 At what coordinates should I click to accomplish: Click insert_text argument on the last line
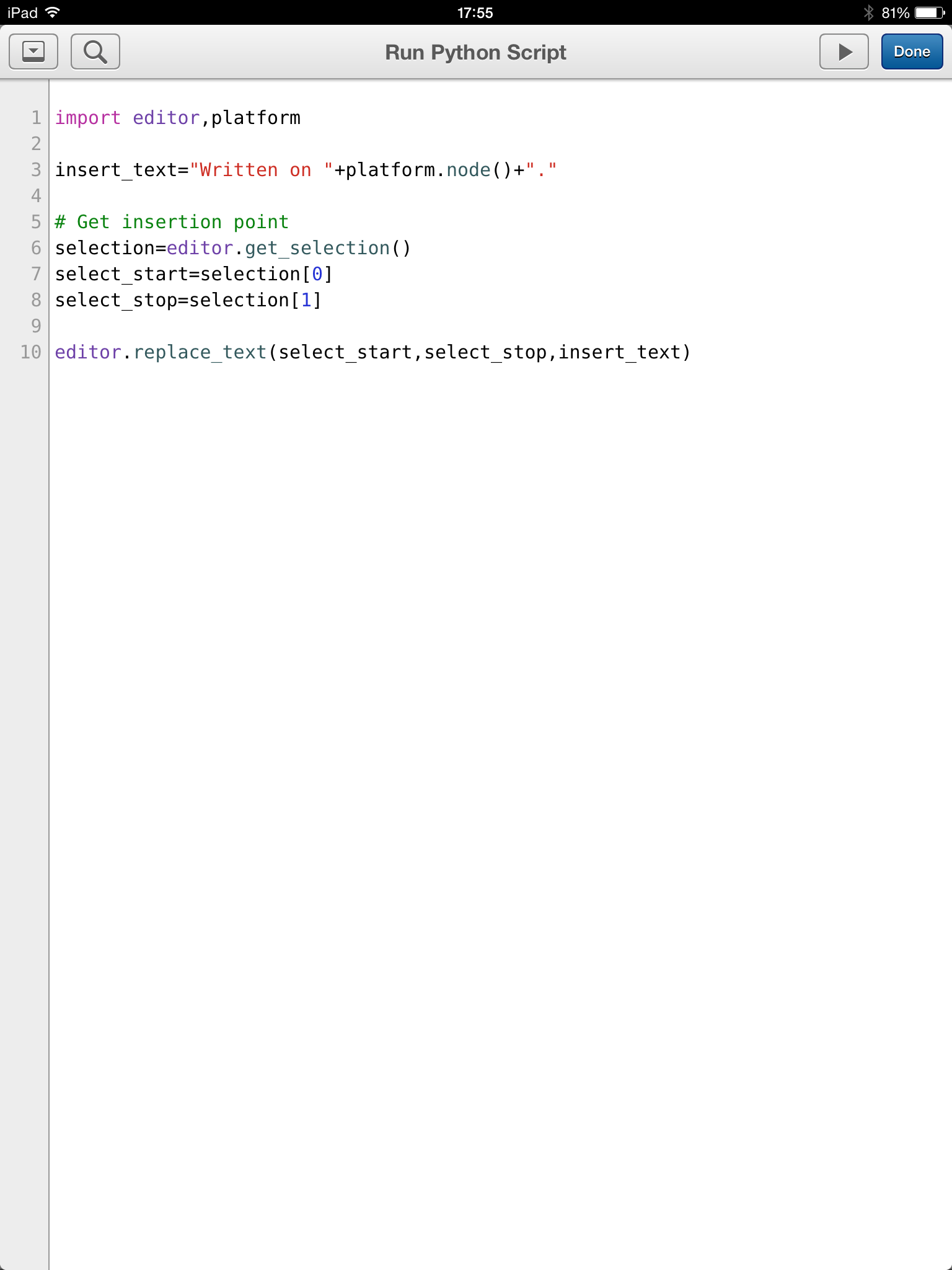[619, 352]
